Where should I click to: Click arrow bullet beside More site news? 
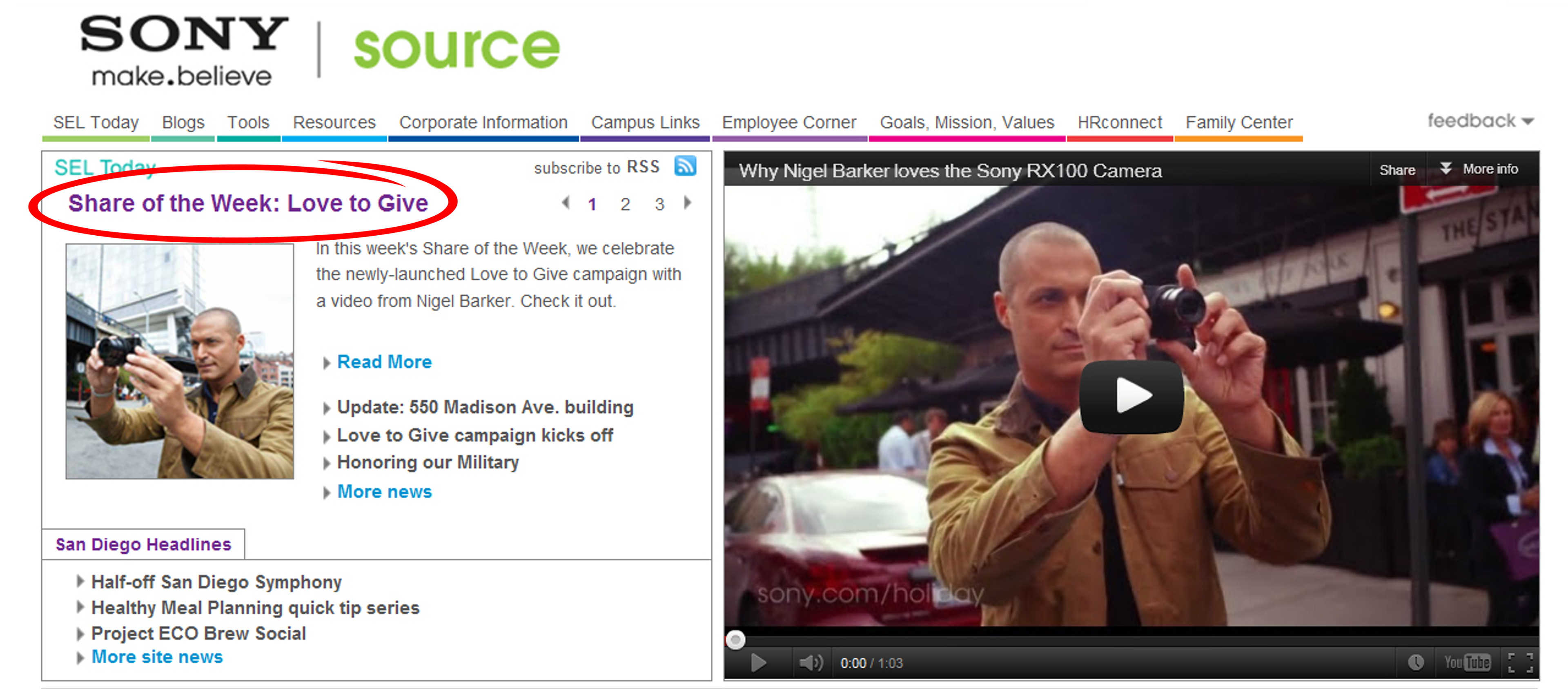(80, 658)
